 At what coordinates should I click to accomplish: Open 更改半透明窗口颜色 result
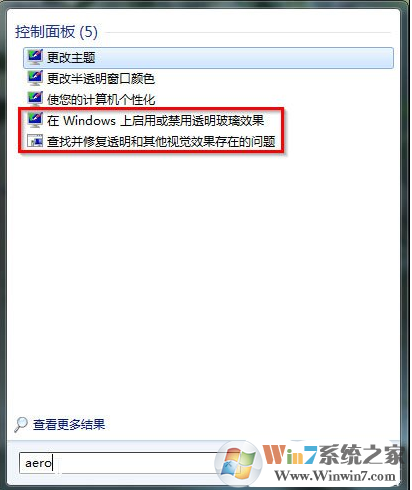(x=101, y=79)
